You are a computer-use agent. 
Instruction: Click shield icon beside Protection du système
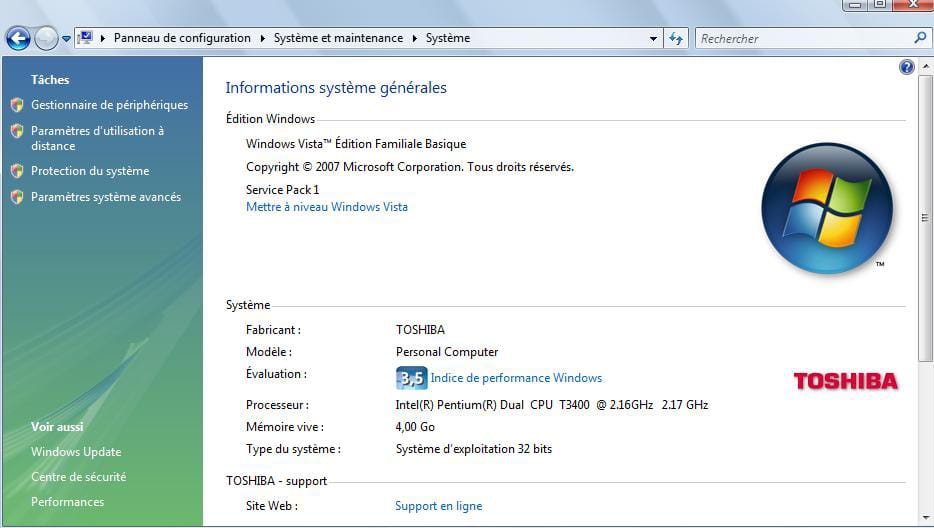tap(17, 171)
